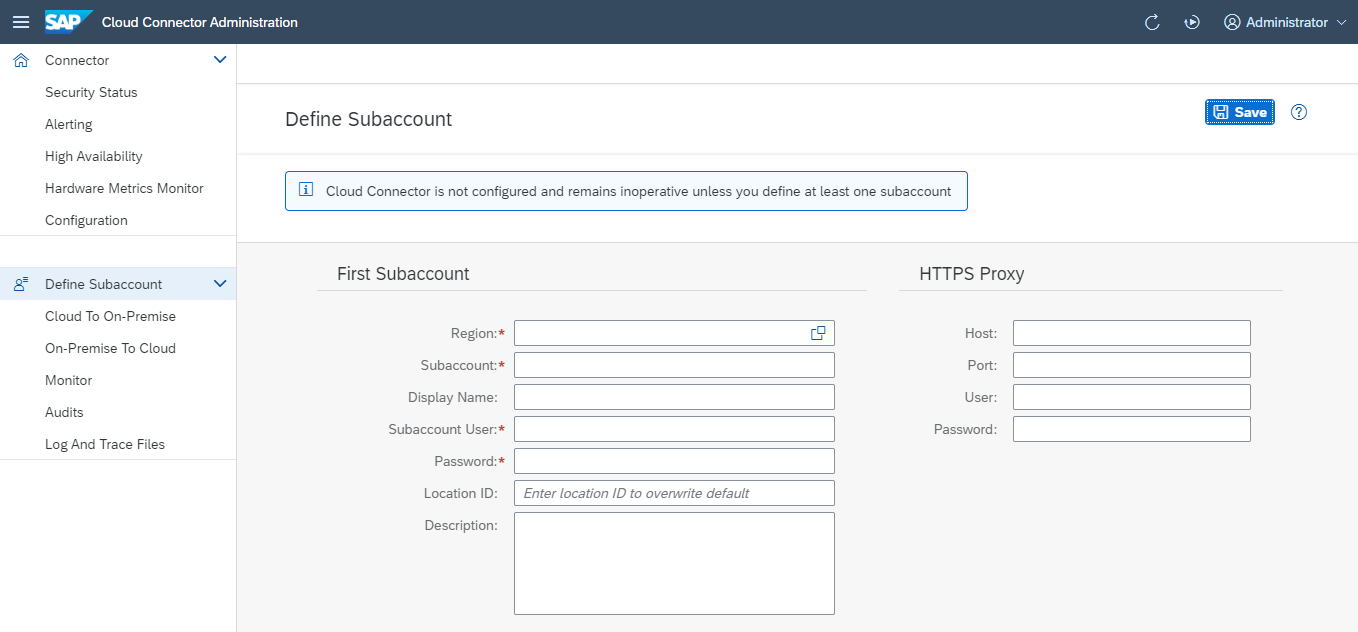The width and height of the screenshot is (1358, 632).
Task: Click the Define Subaccount person icon
Action: point(20,283)
